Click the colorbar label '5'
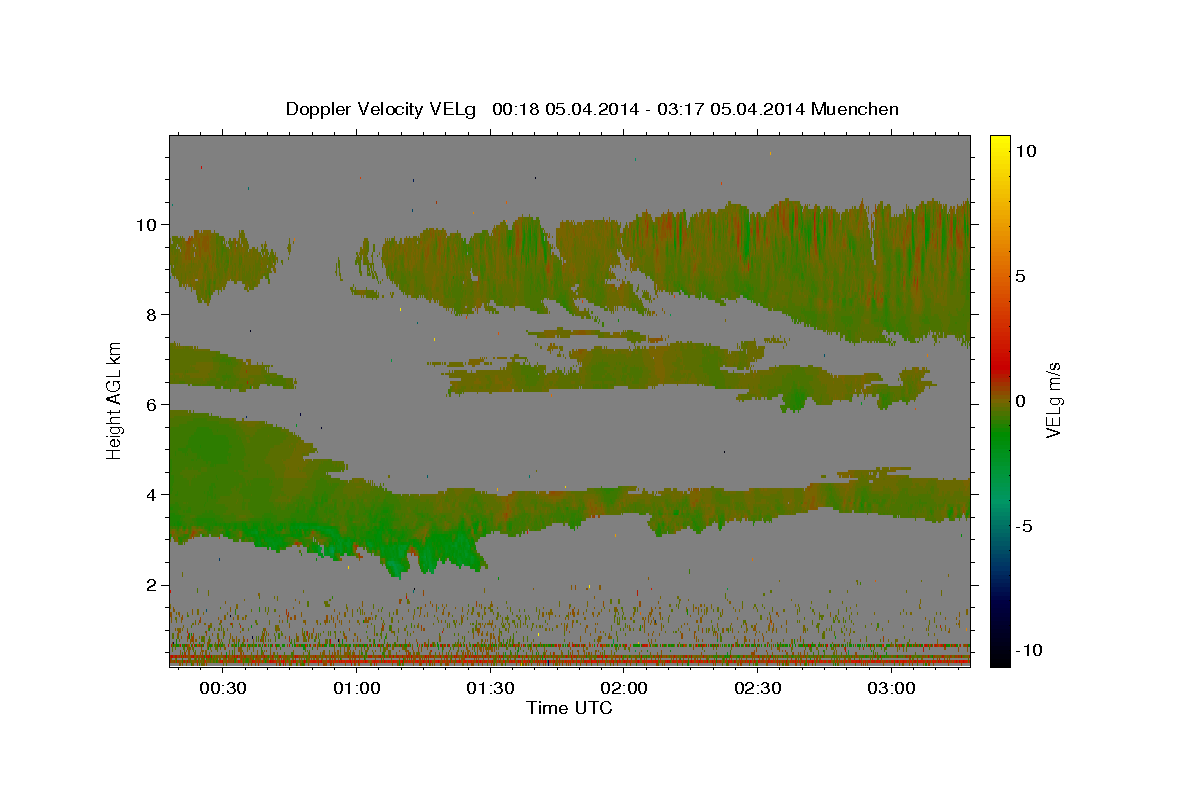The width and height of the screenshot is (1200, 800). [x=1021, y=276]
